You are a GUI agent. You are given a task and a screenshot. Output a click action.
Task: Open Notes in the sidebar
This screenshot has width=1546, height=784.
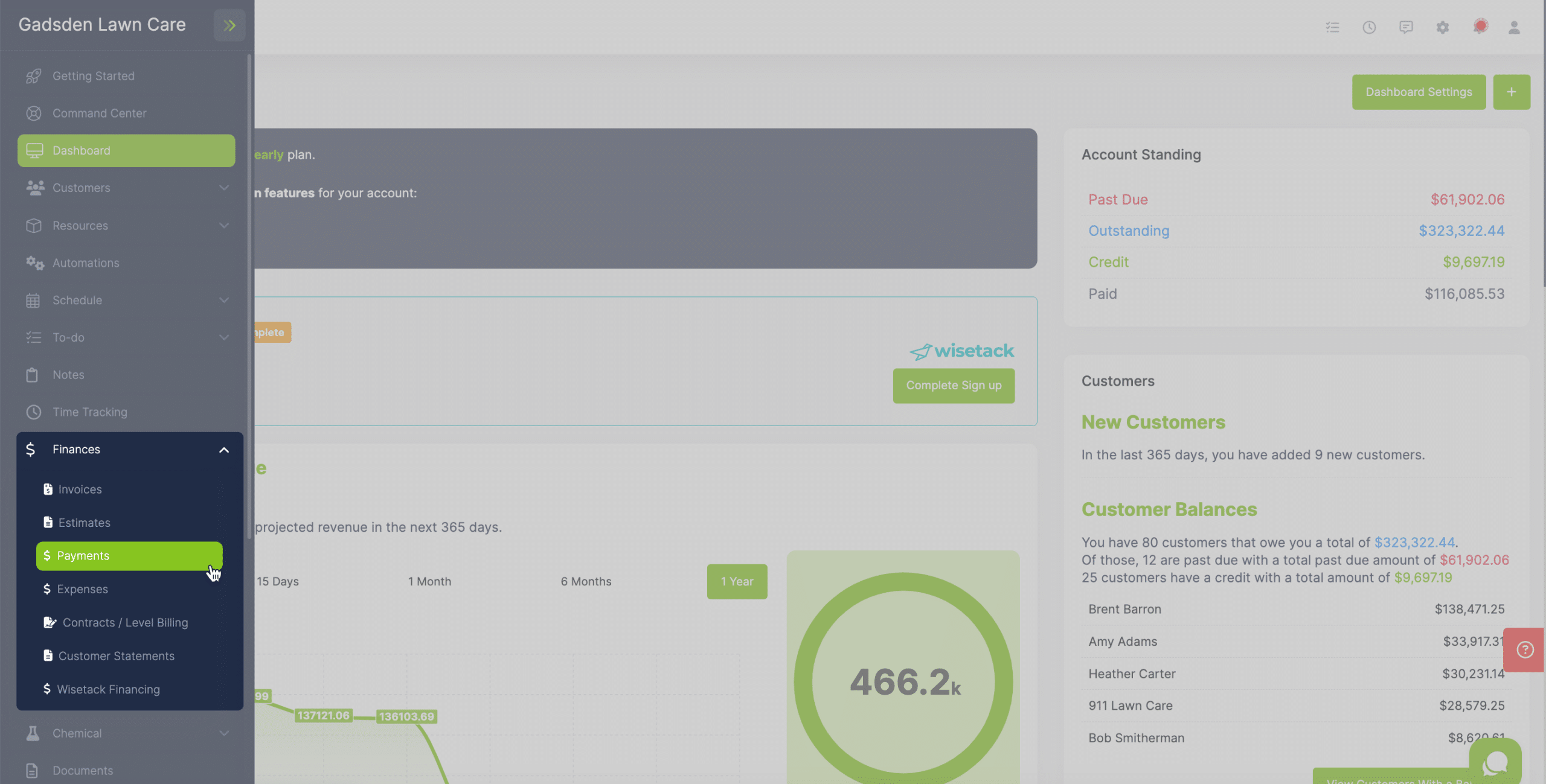click(126, 375)
